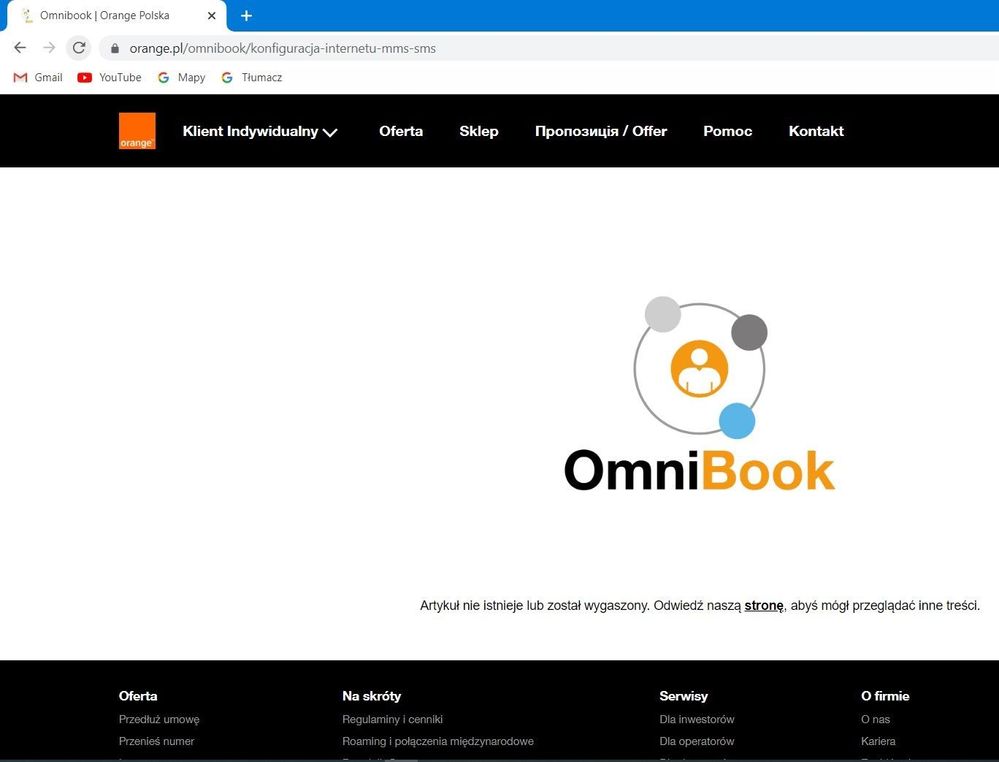Image resolution: width=999 pixels, height=762 pixels.
Task: Open Regulaminy i cenniki footer link
Action: pyautogui.click(x=392, y=719)
